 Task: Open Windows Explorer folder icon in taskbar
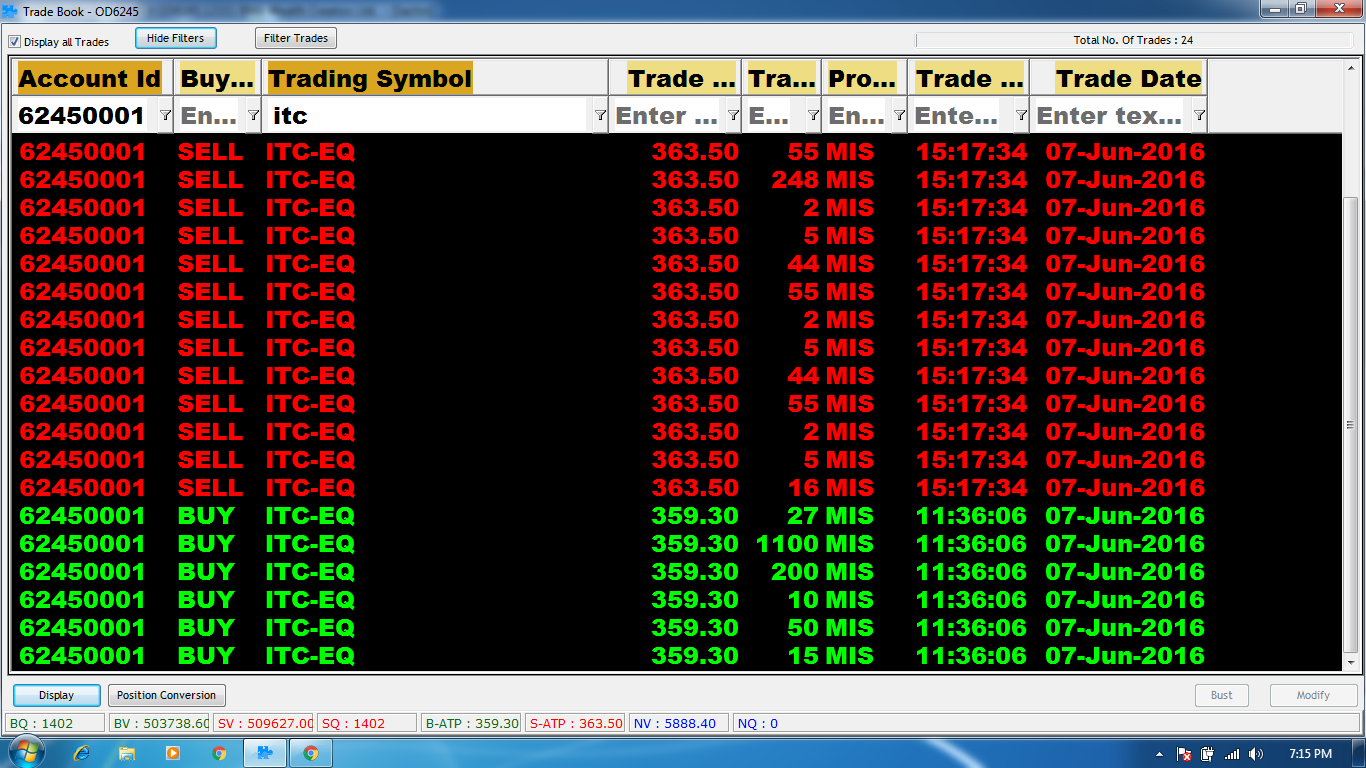pyautogui.click(x=127, y=753)
